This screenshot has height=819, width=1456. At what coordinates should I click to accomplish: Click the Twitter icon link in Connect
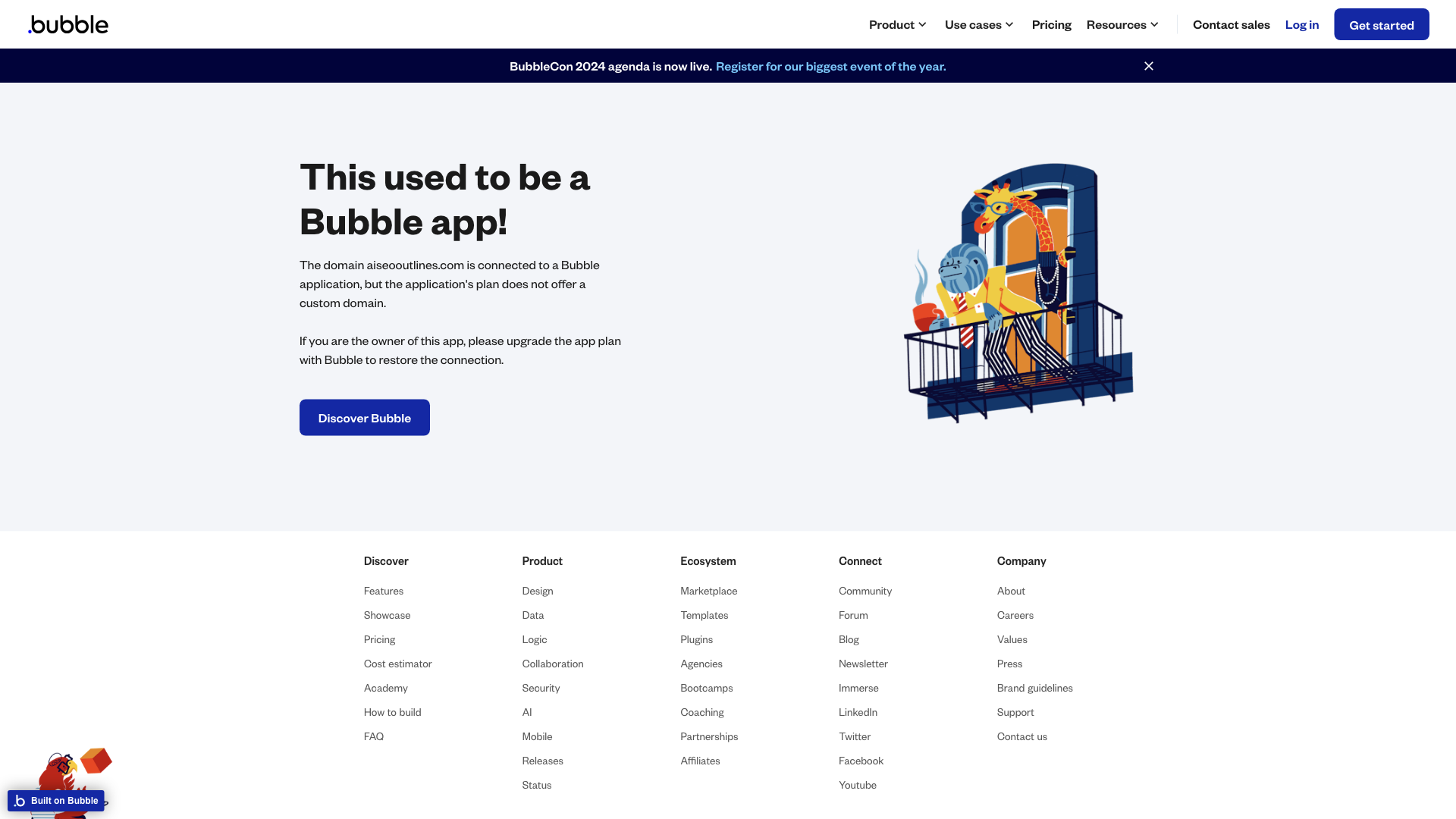855,736
